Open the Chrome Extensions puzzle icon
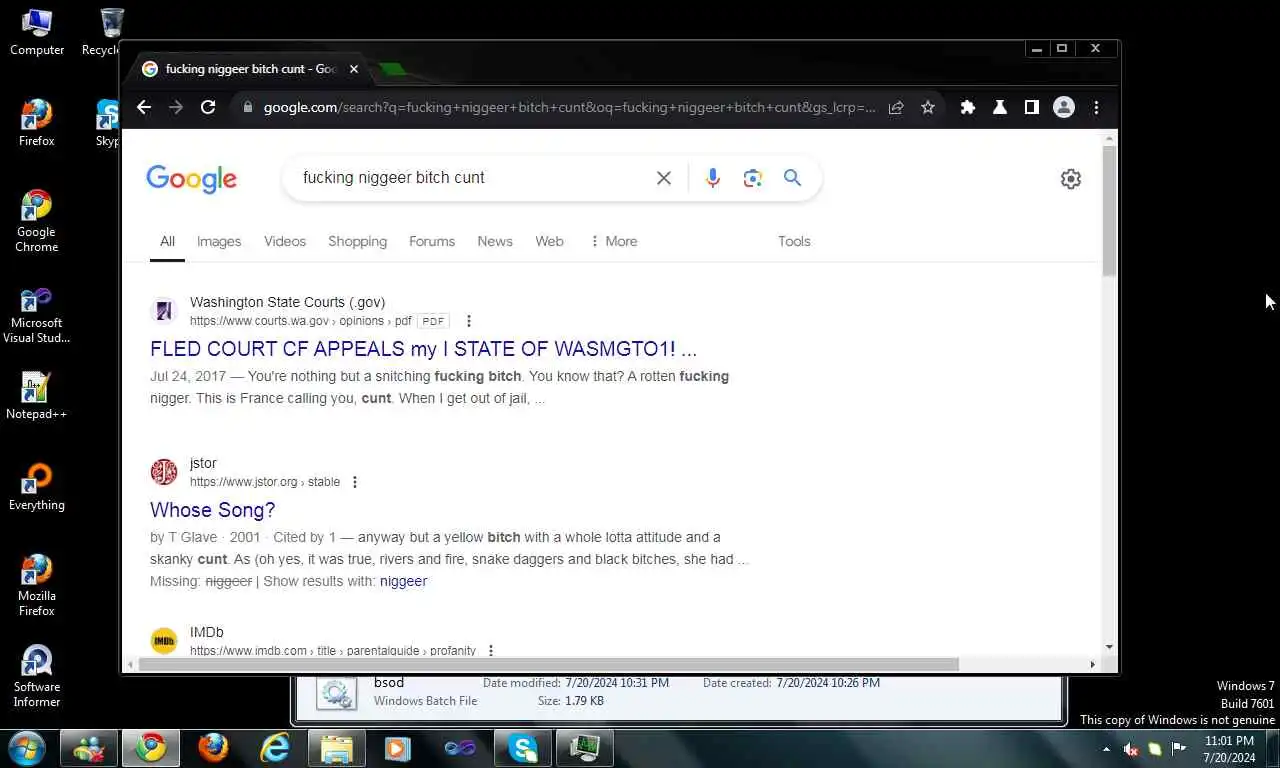The height and width of the screenshot is (768, 1280). pyautogui.click(x=967, y=107)
